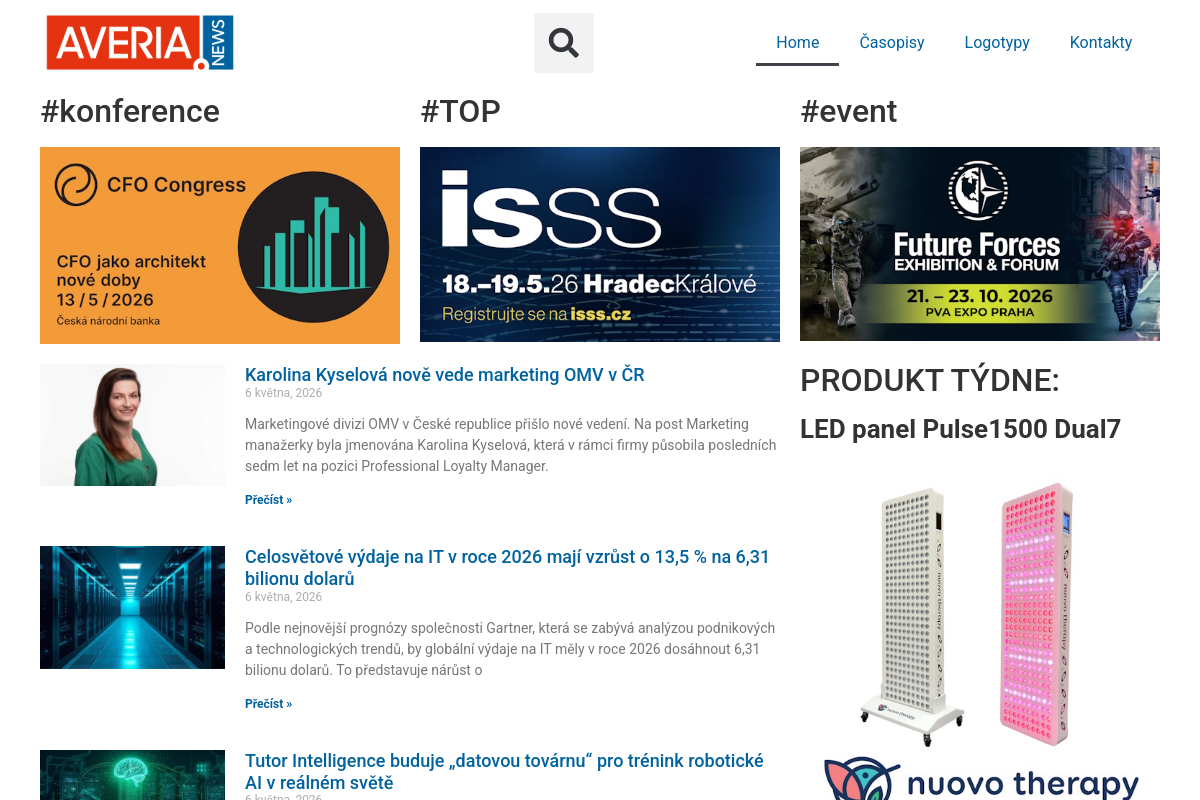This screenshot has height=800, width=1200.
Task: Click the date under the IT výdaje article
Action: tap(284, 597)
